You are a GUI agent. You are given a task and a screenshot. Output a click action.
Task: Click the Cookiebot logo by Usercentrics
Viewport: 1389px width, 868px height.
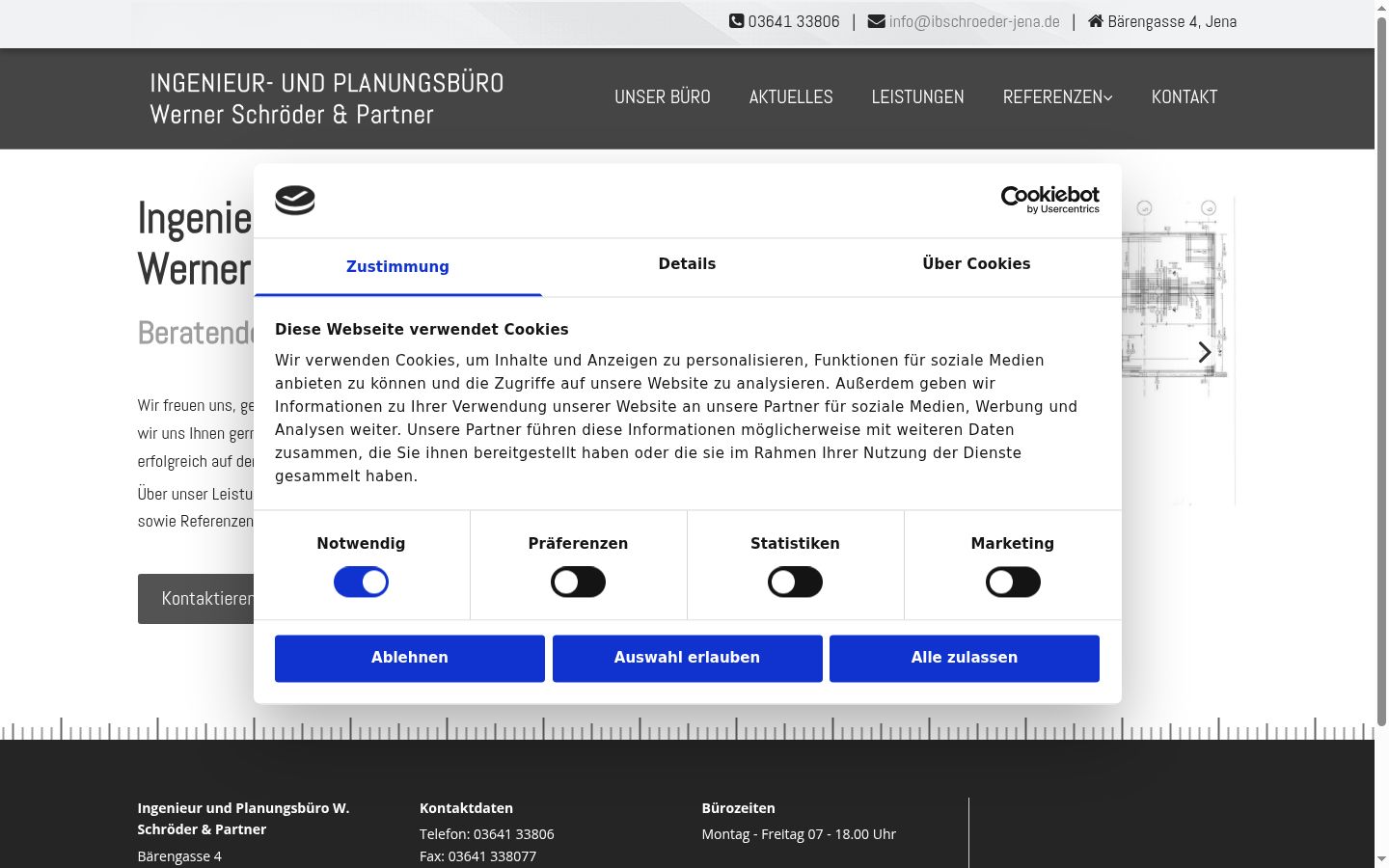click(x=1049, y=200)
